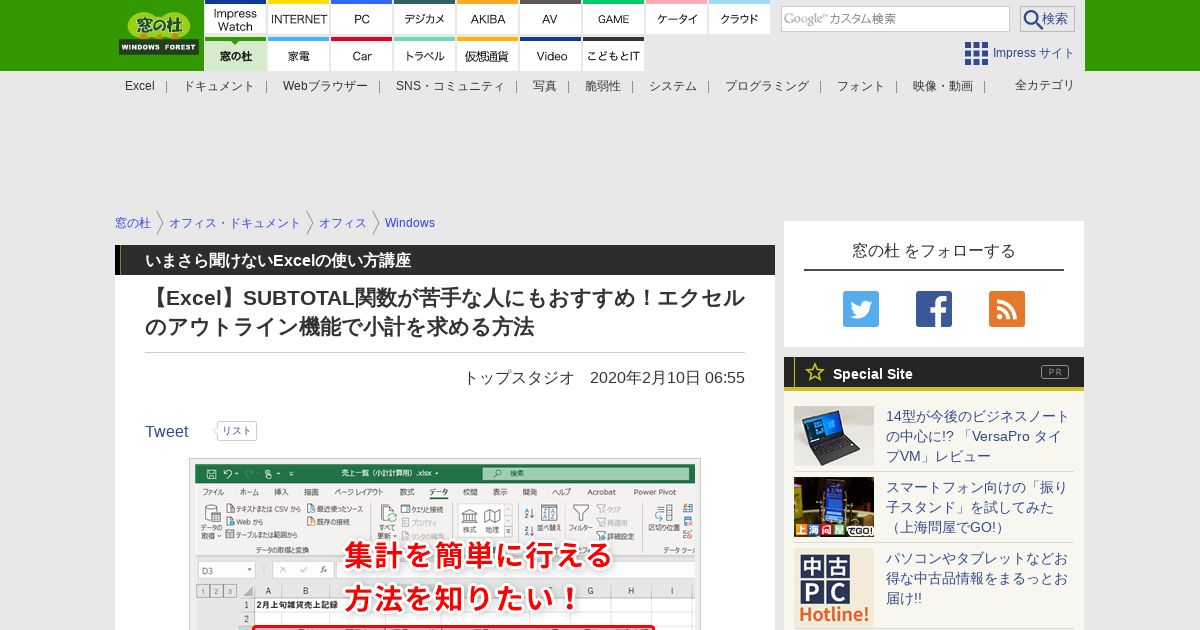Open the Video tab
The height and width of the screenshot is (630, 1200).
[x=550, y=55]
